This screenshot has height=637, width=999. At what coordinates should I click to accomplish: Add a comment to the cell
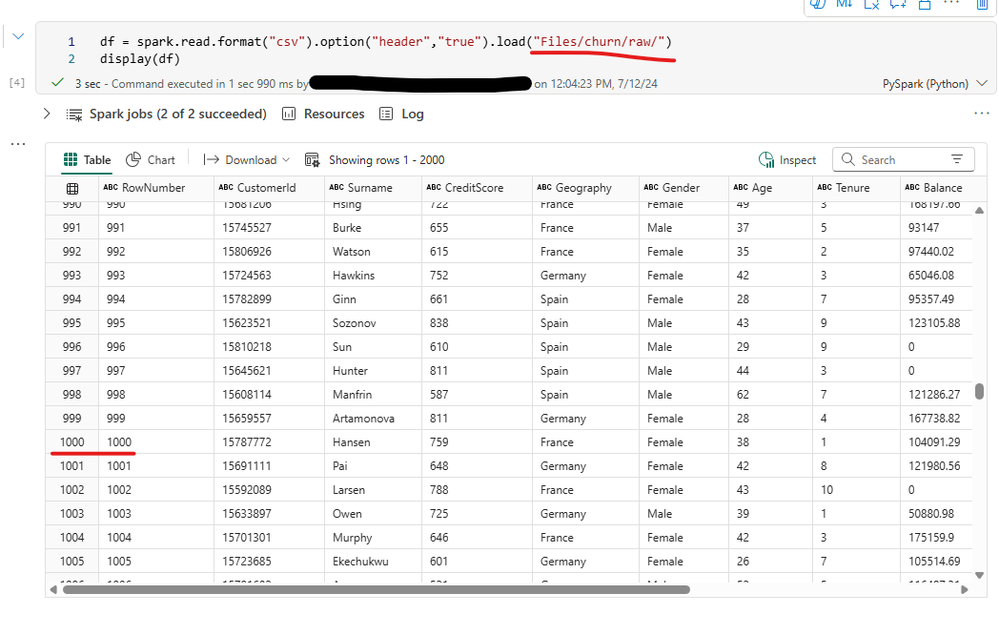point(898,4)
